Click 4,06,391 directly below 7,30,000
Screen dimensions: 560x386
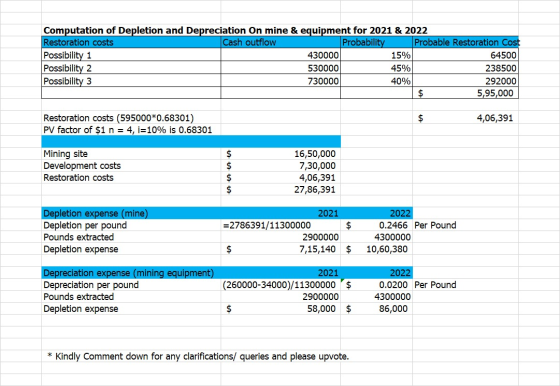[318, 177]
